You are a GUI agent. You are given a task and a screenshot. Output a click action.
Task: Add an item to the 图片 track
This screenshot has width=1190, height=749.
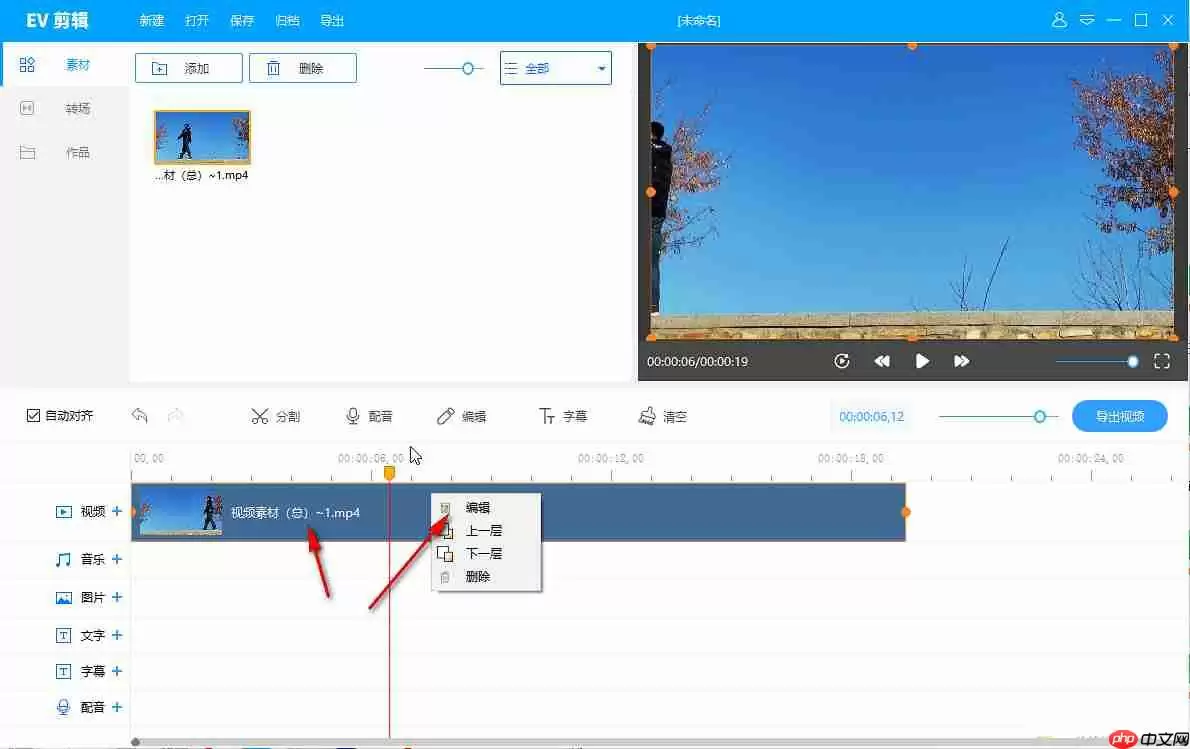[117, 597]
